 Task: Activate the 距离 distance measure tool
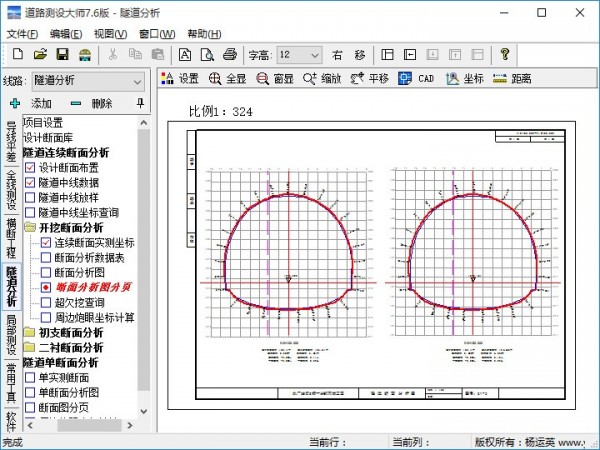click(x=512, y=78)
